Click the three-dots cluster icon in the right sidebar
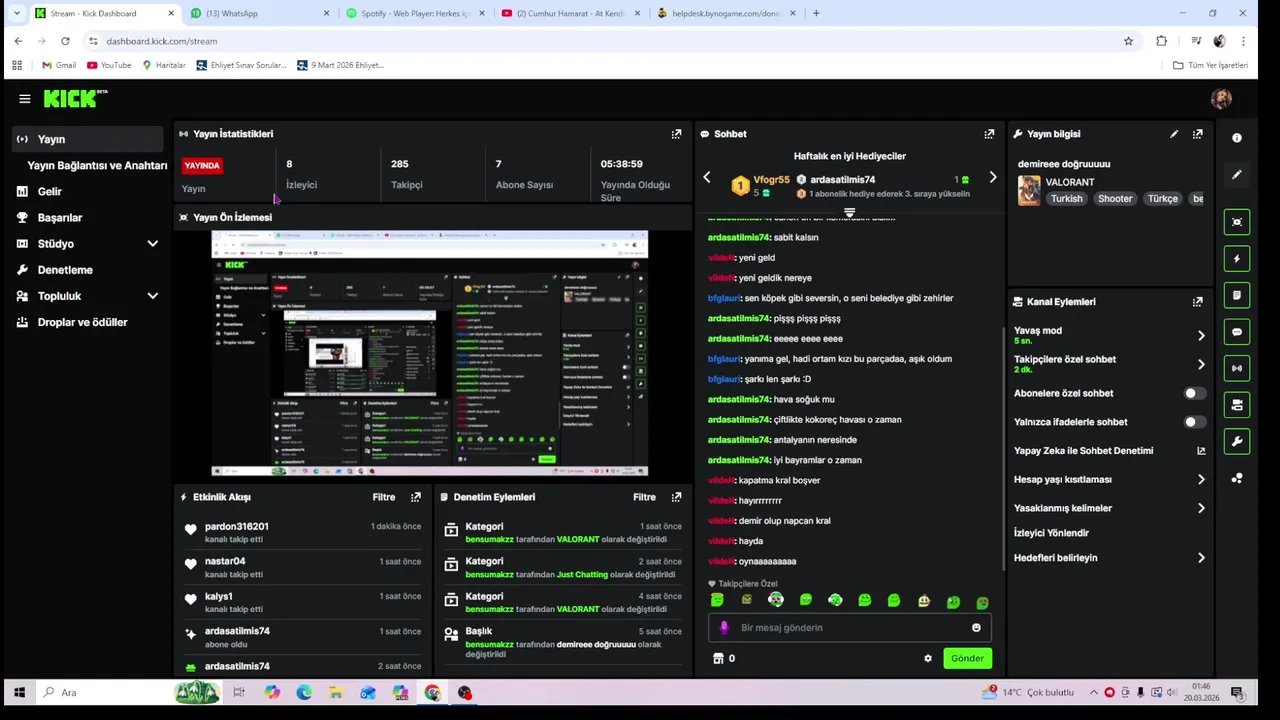Viewport: 1280px width, 720px height. click(1237, 478)
